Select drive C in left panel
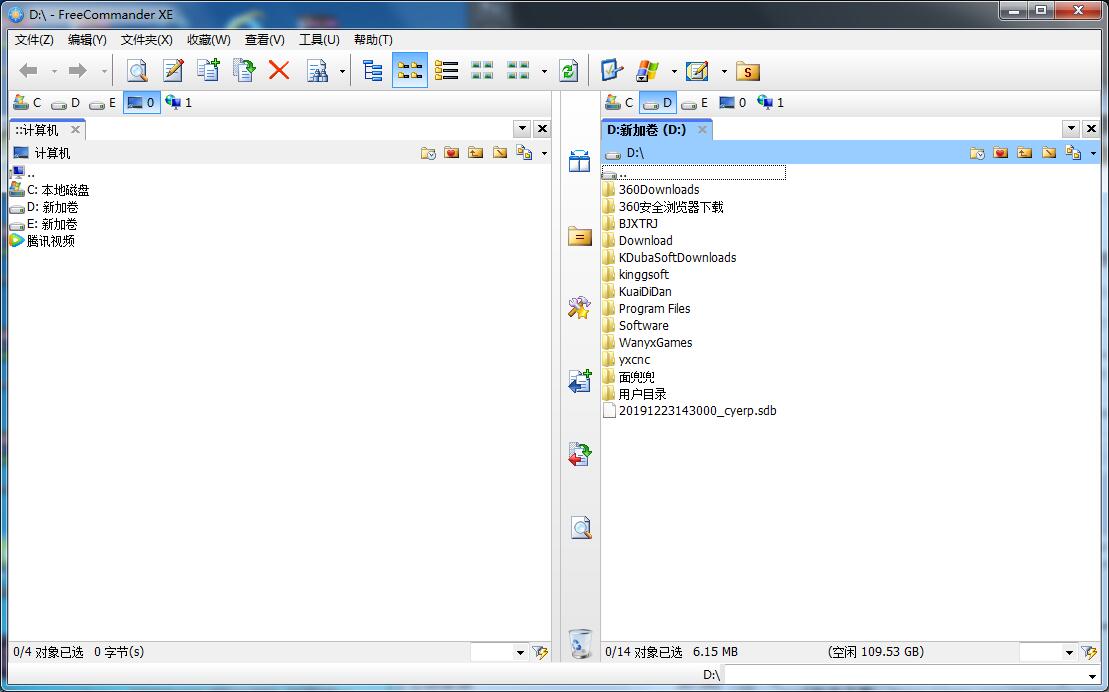Screen dimensions: 1109x692 (x=28, y=103)
